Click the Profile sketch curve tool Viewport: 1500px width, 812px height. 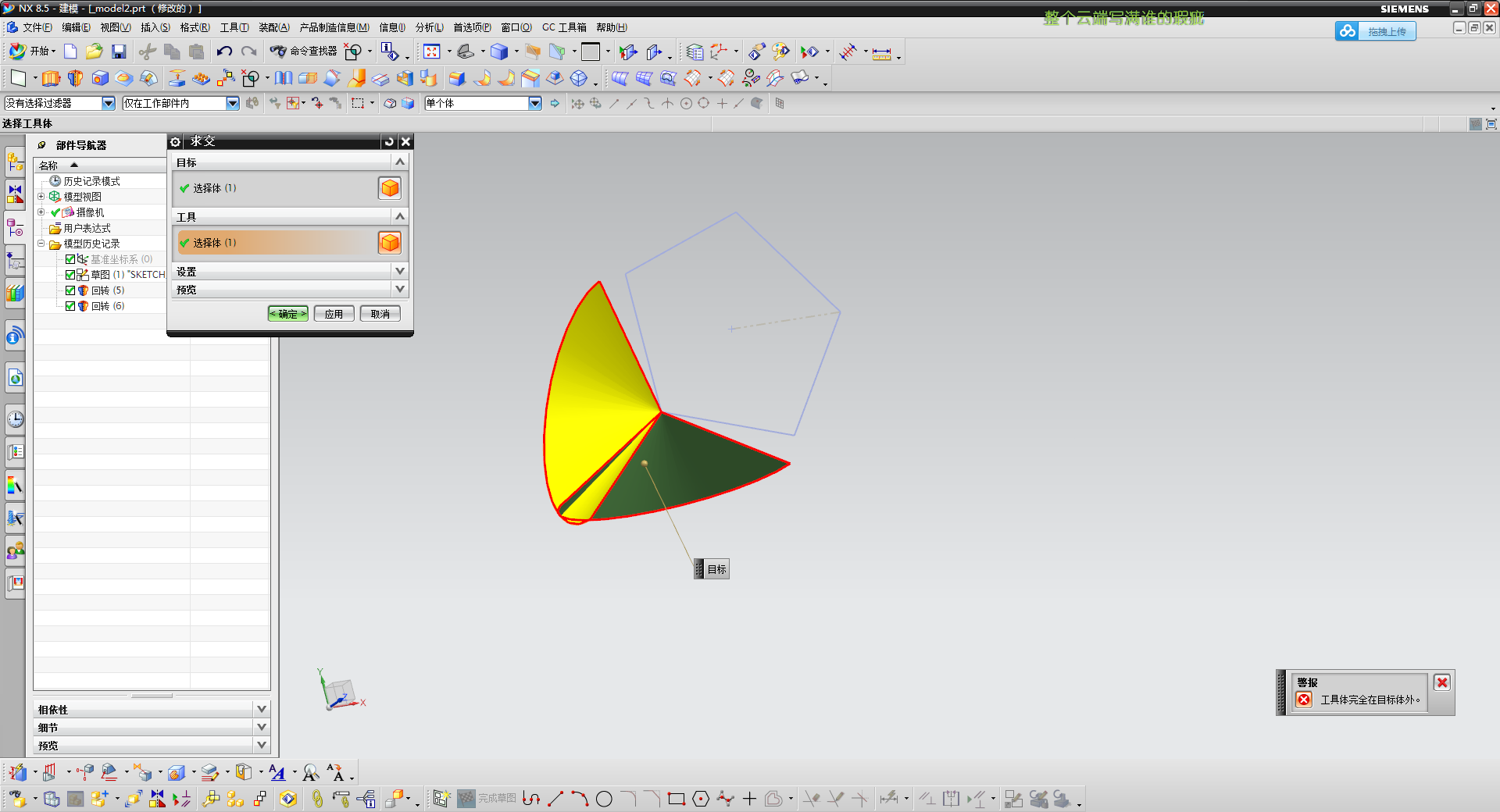(531, 799)
